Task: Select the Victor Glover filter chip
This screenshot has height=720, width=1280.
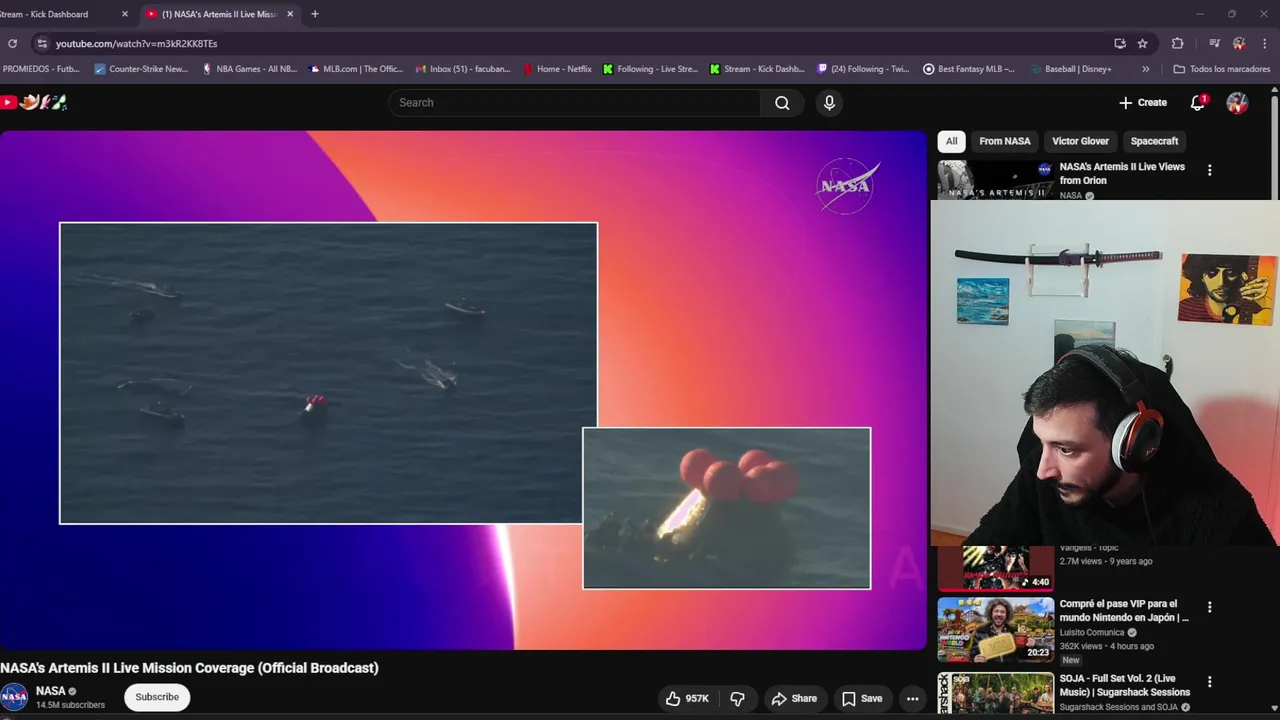Action: click(x=1080, y=141)
